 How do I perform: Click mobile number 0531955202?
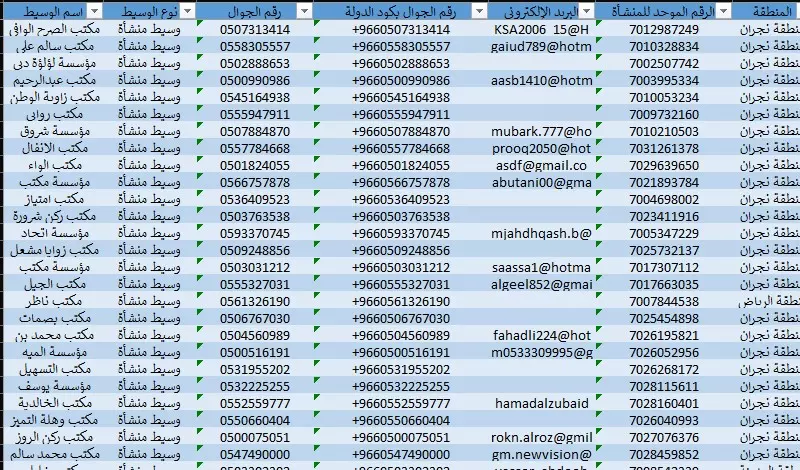click(x=255, y=369)
